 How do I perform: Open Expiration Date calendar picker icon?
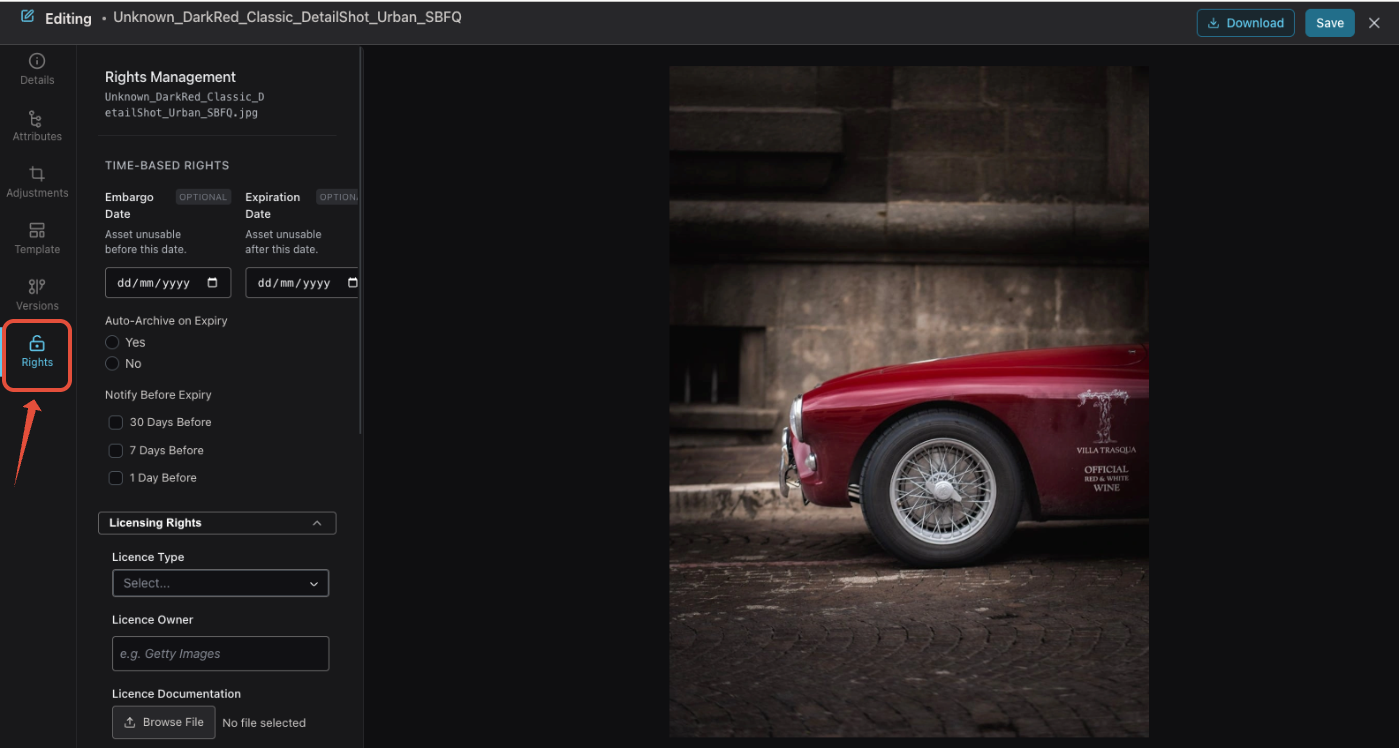point(352,283)
